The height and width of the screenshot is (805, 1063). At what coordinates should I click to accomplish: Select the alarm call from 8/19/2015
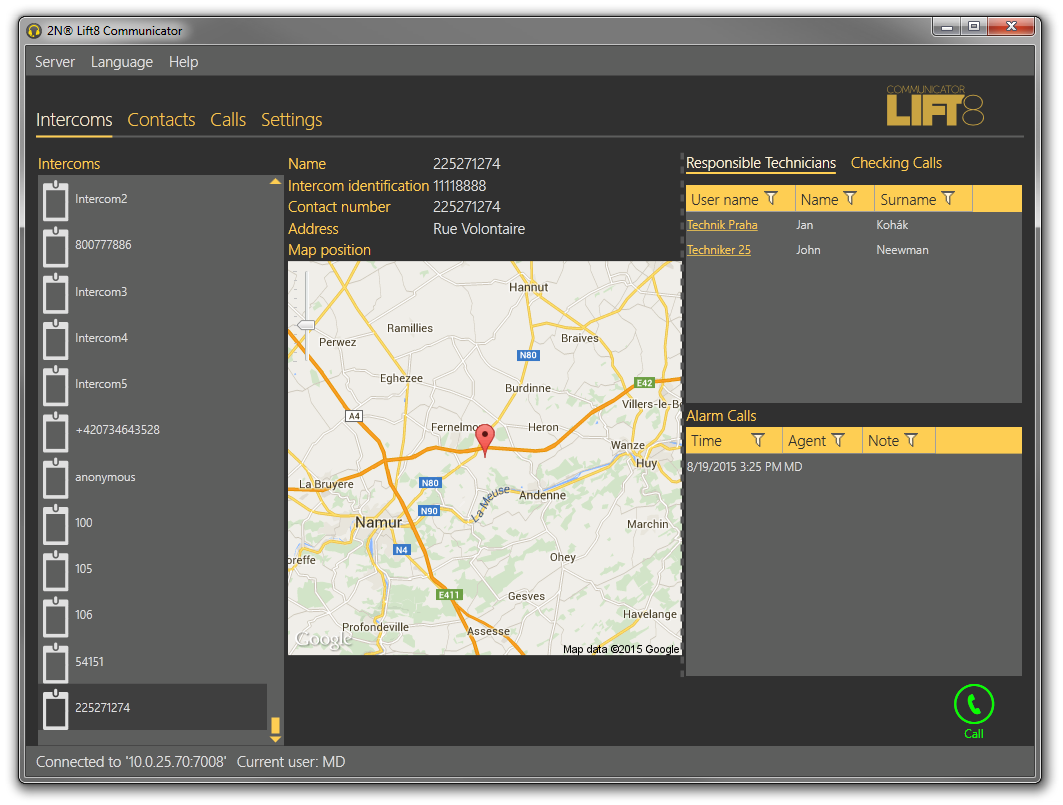coord(744,467)
